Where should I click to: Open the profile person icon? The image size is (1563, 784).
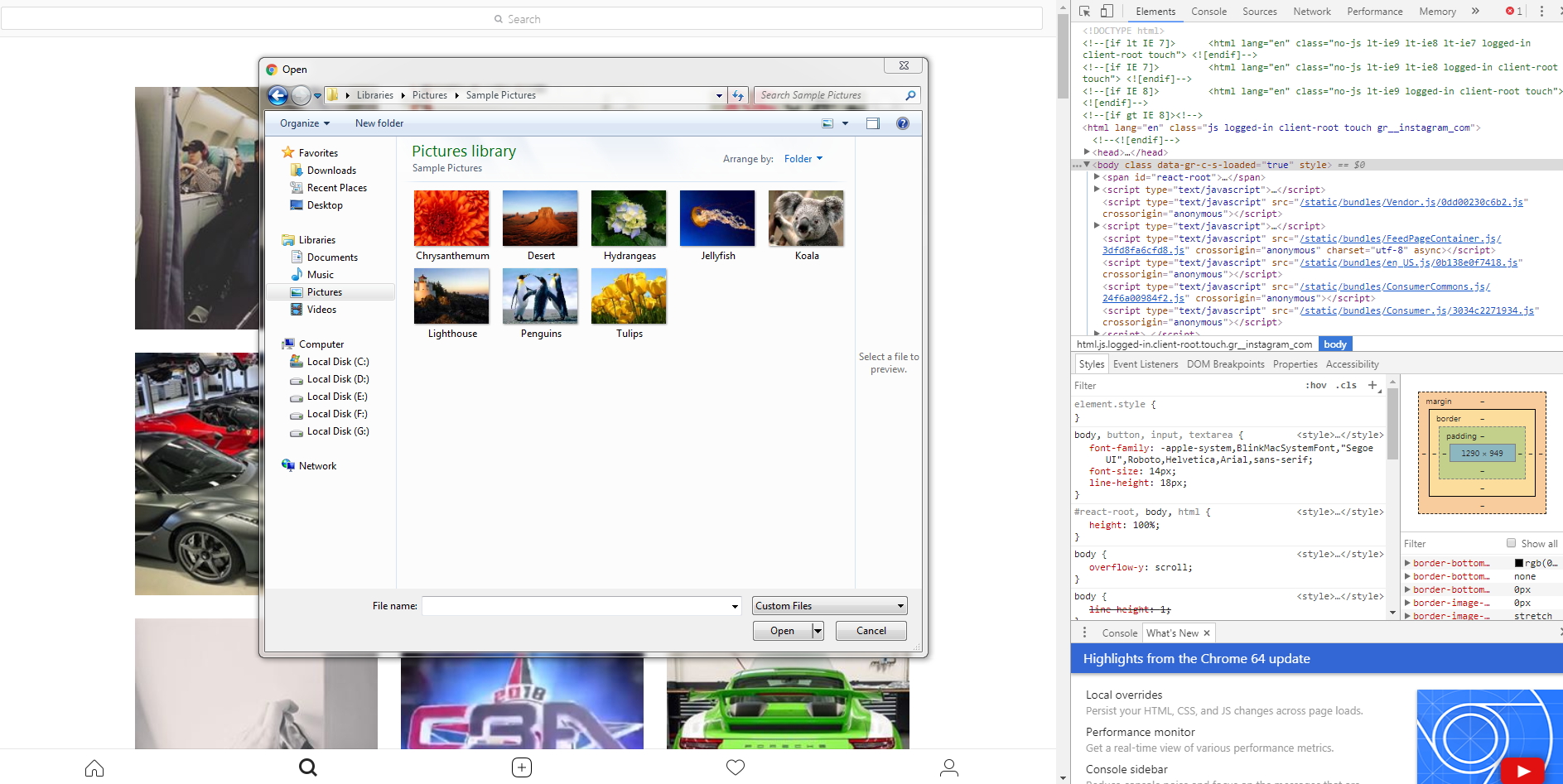(949, 767)
